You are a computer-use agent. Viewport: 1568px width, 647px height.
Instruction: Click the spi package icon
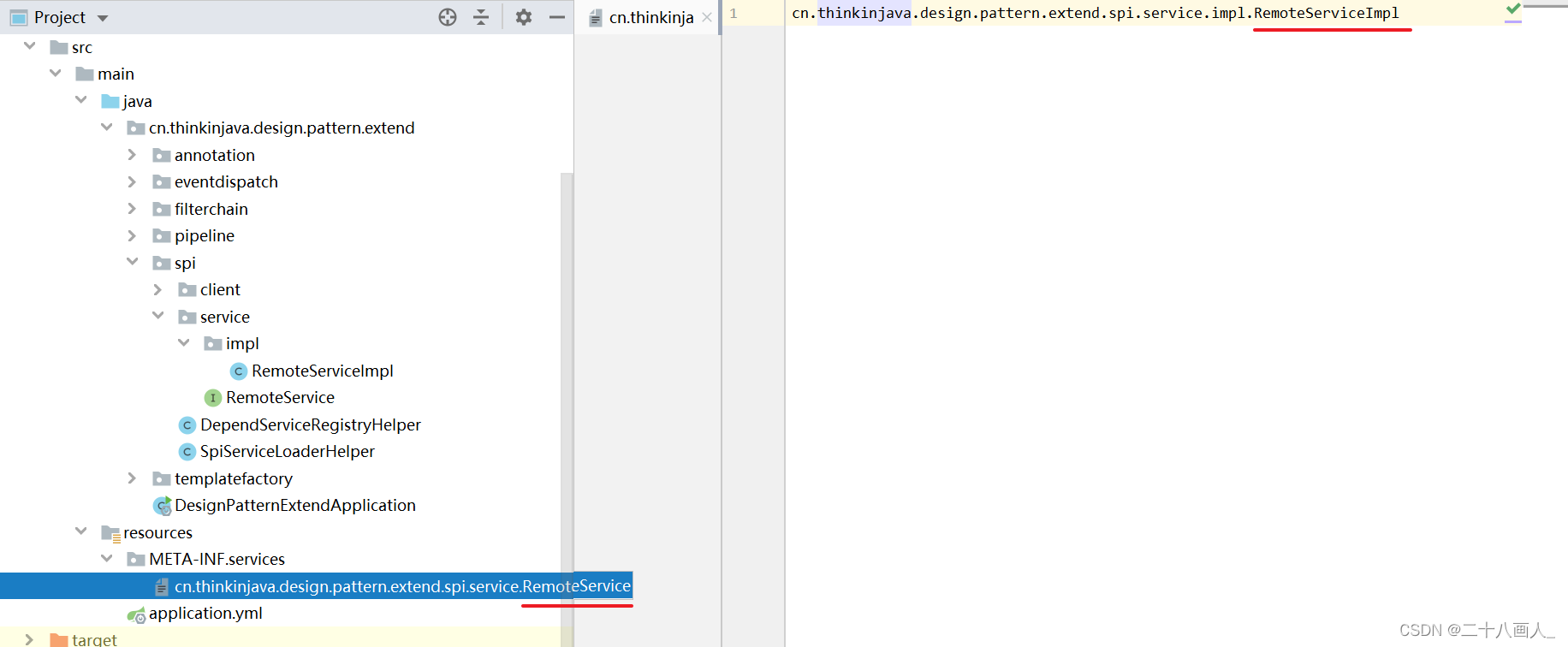162,263
